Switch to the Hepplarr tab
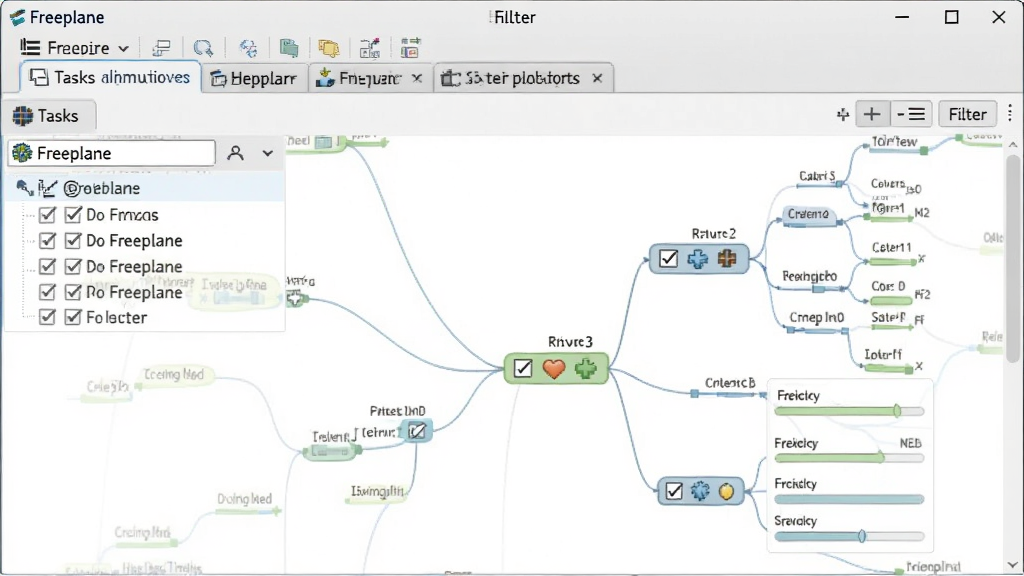The image size is (1024, 576). 254,78
